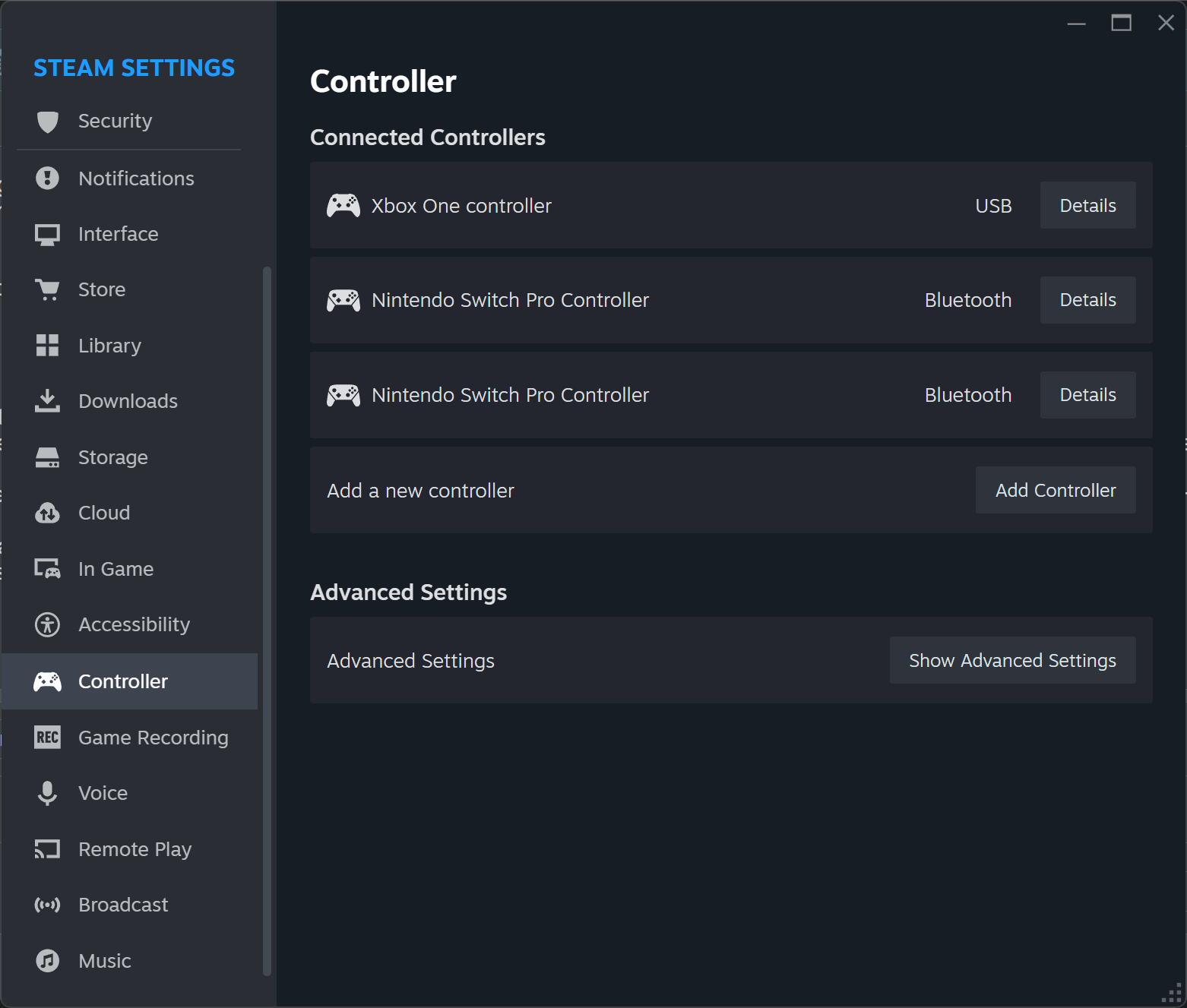Image resolution: width=1187 pixels, height=1008 pixels.
Task: Open the Broadcast signal icon
Action: [47, 905]
